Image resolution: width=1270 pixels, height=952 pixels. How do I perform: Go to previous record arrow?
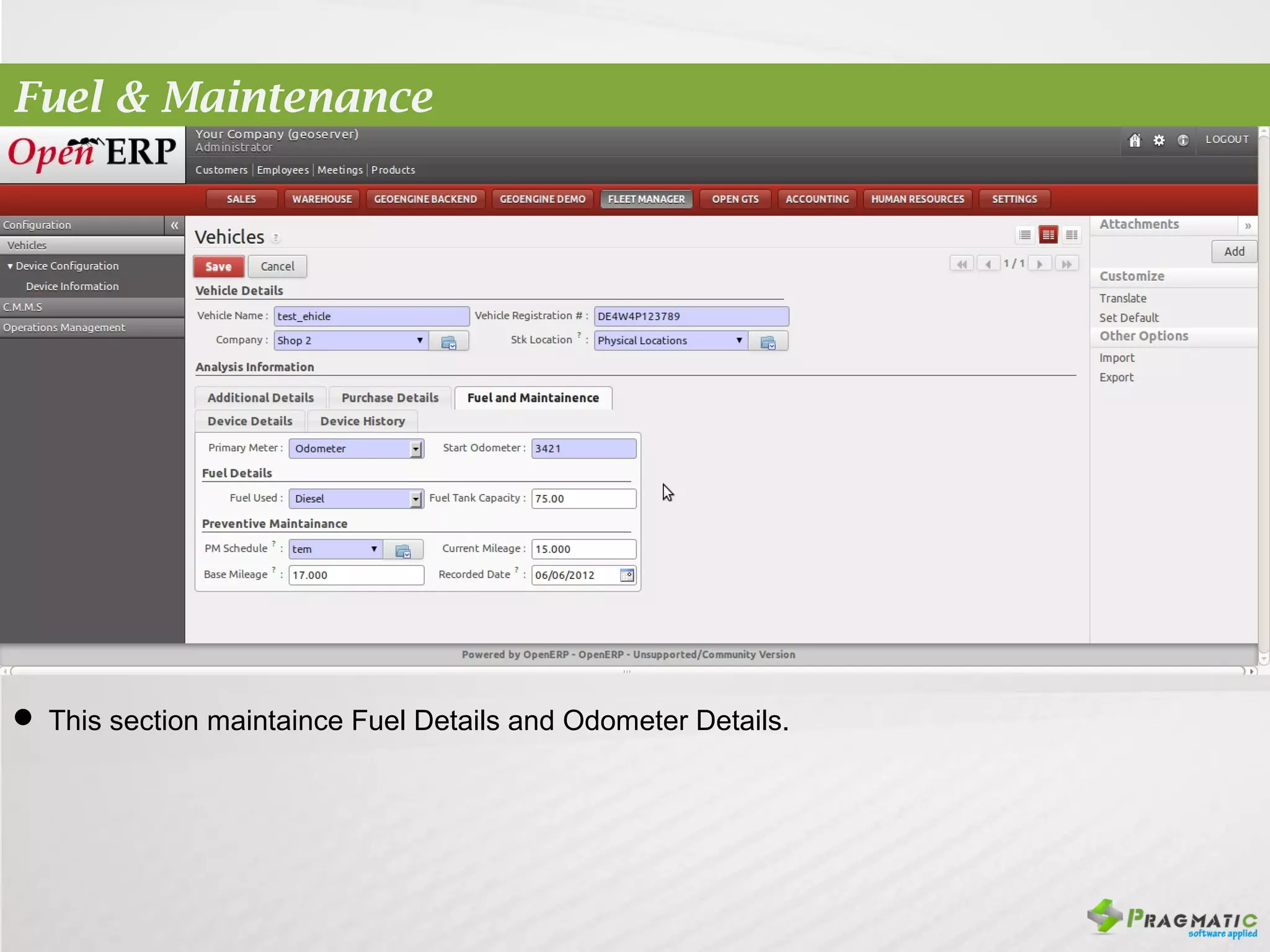click(x=988, y=264)
